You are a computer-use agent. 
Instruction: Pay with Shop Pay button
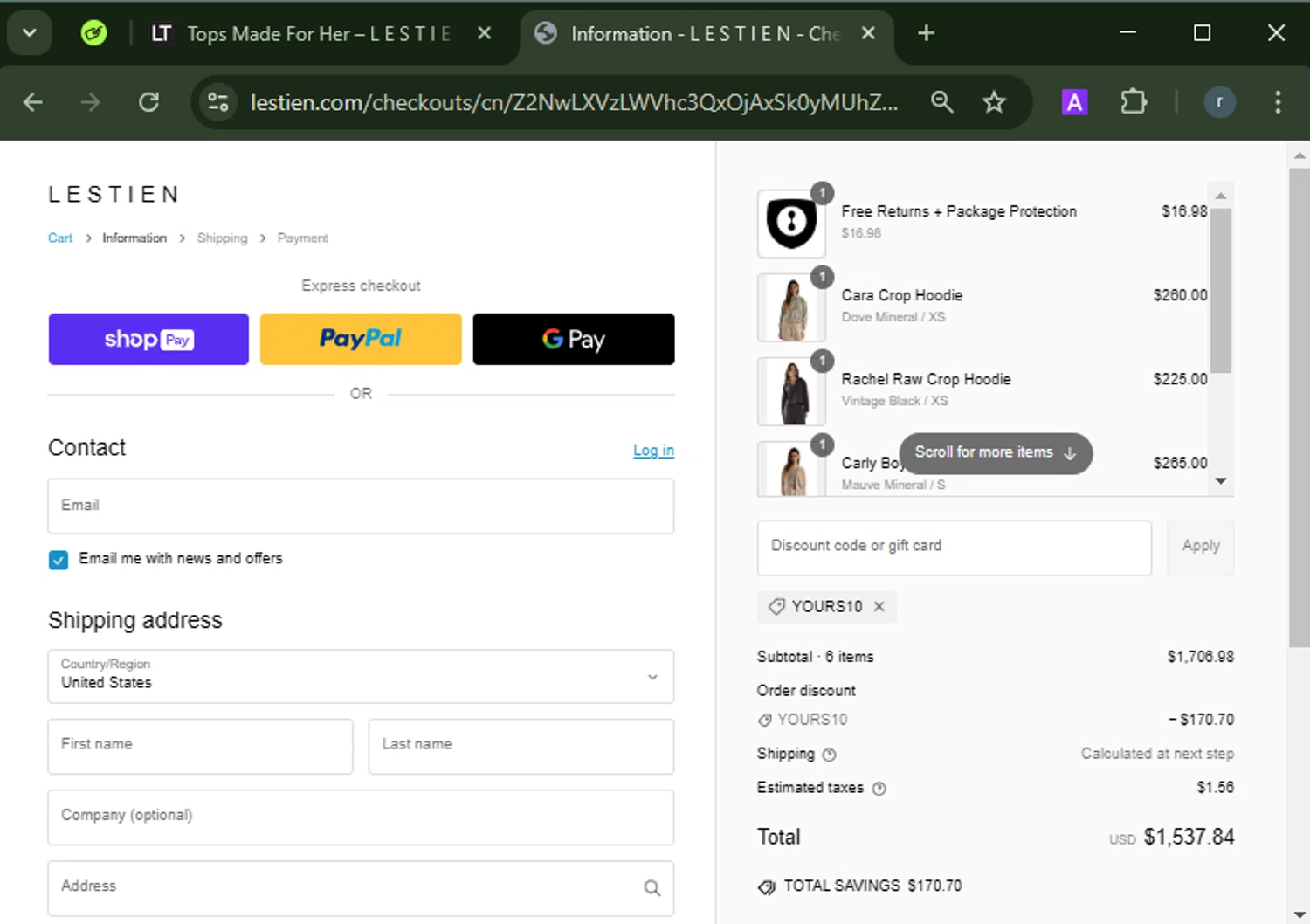coord(148,339)
